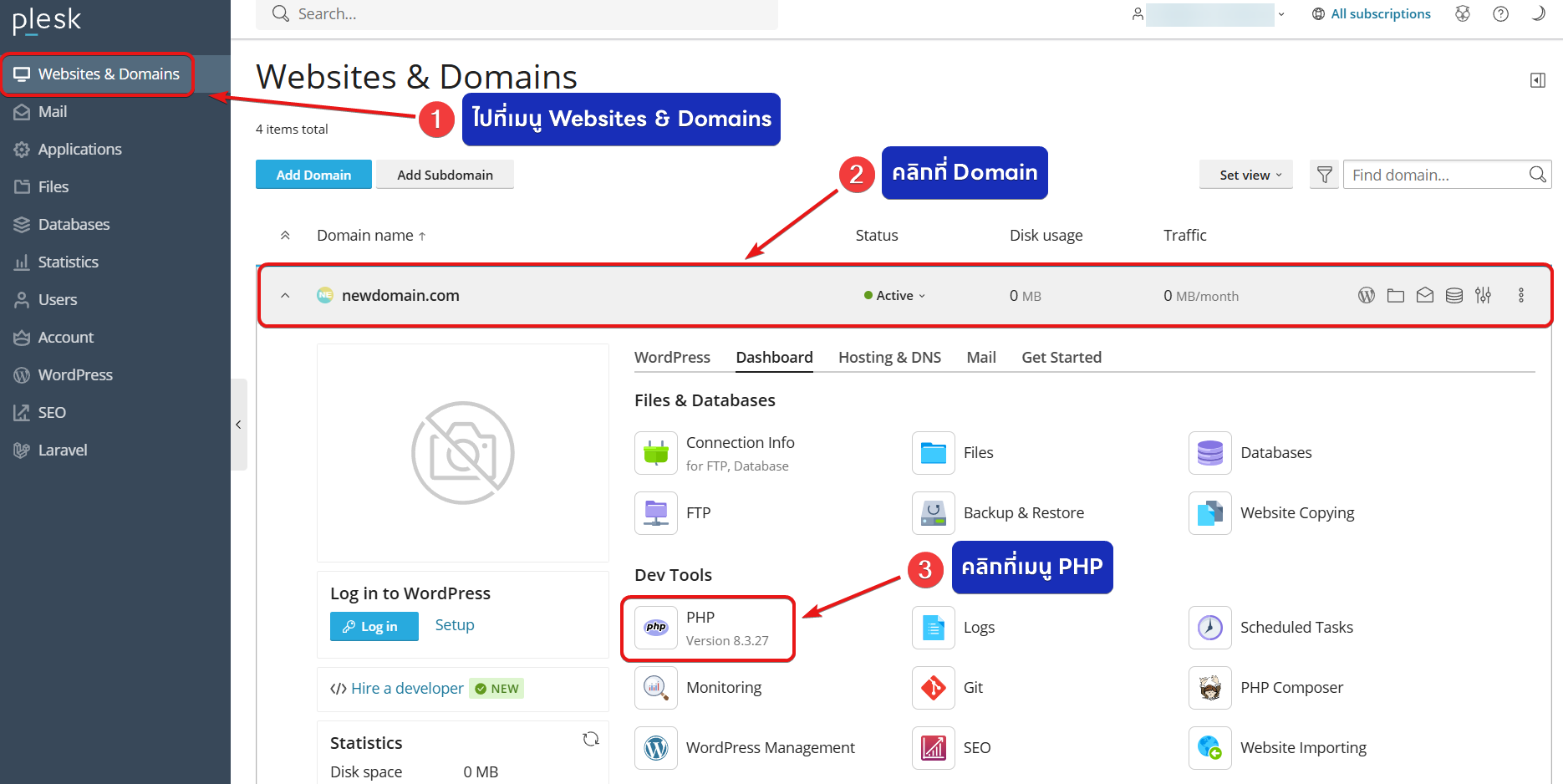Toggle dark mode with the moon icon
Viewport: 1563px width, 784px height.
tap(1539, 13)
